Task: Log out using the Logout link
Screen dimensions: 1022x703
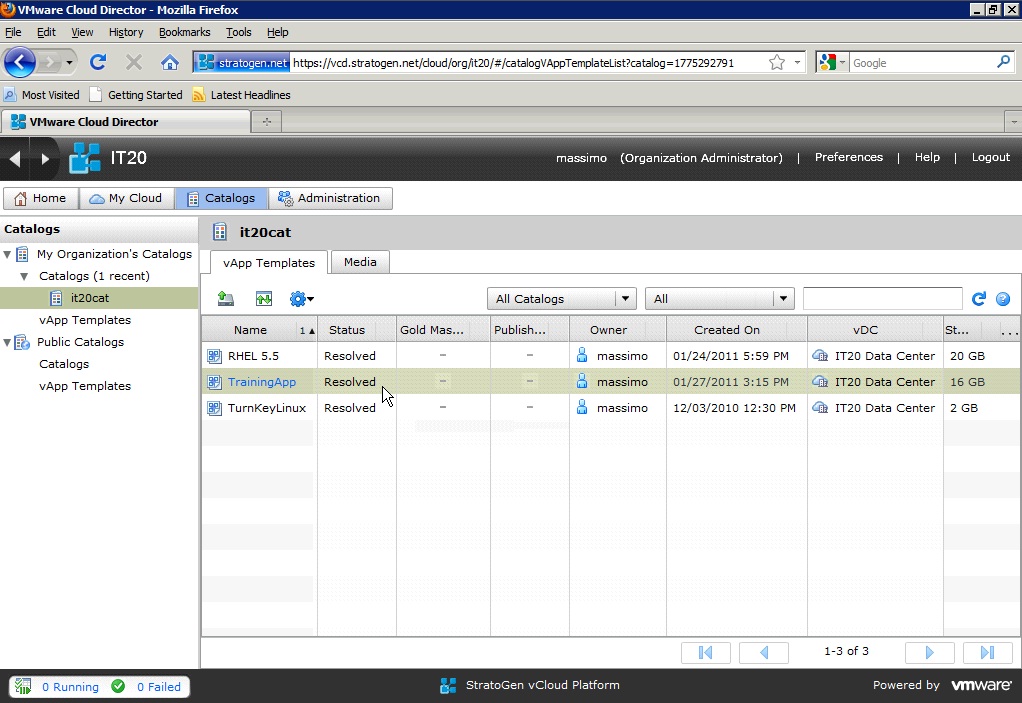Action: [991, 157]
